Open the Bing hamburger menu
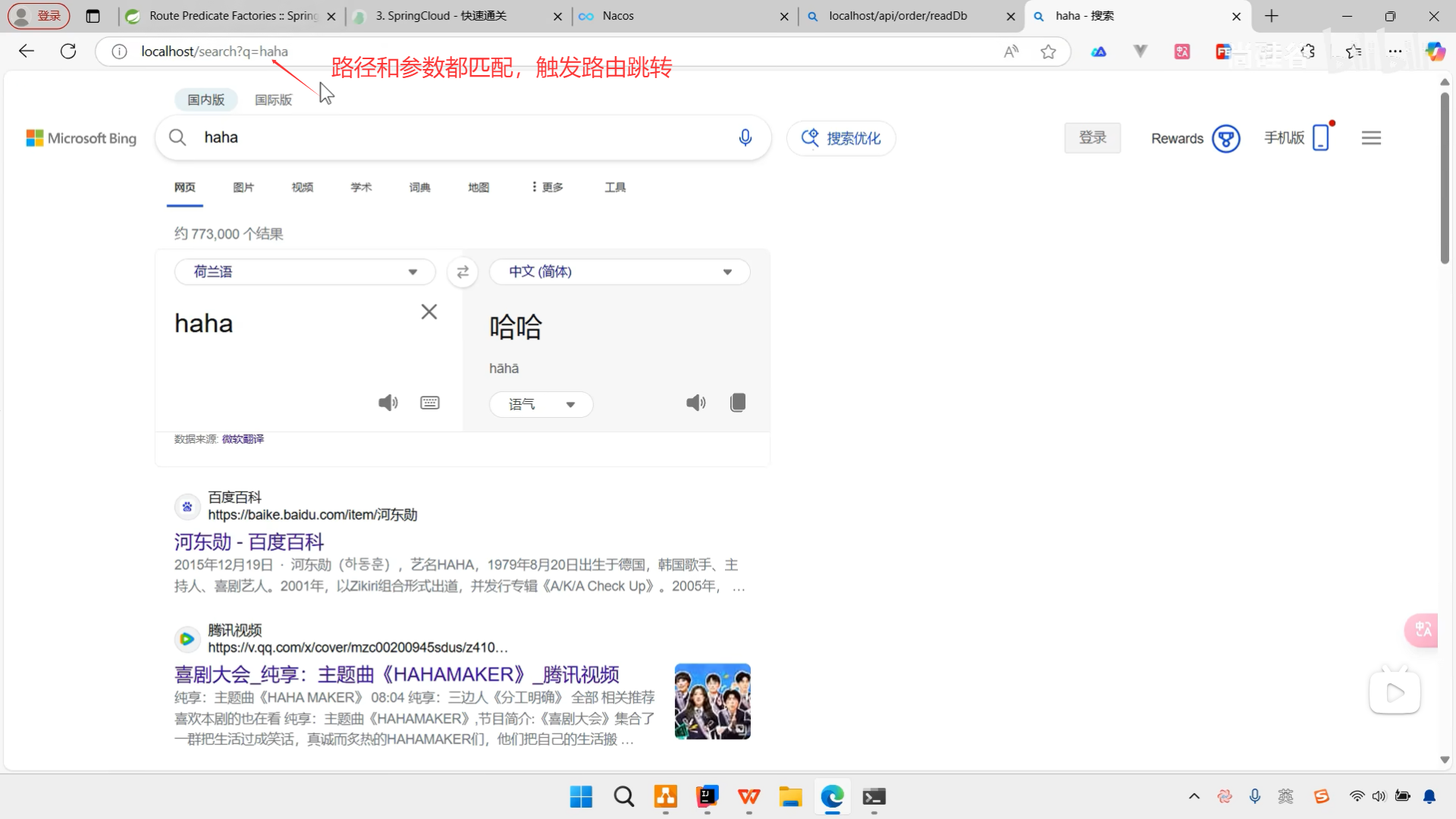 [x=1371, y=138]
